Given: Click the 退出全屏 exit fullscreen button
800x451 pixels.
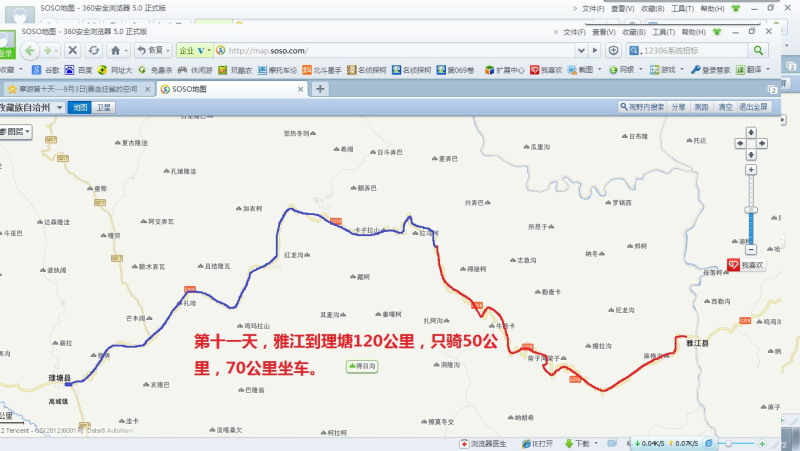Looking at the screenshot, I should [754, 106].
